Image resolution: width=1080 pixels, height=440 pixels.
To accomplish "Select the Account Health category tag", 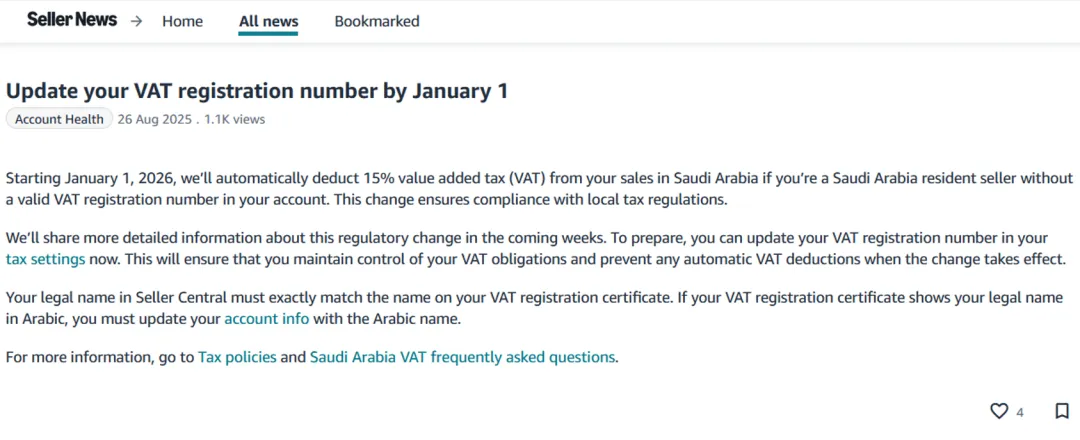I will click(x=59, y=119).
